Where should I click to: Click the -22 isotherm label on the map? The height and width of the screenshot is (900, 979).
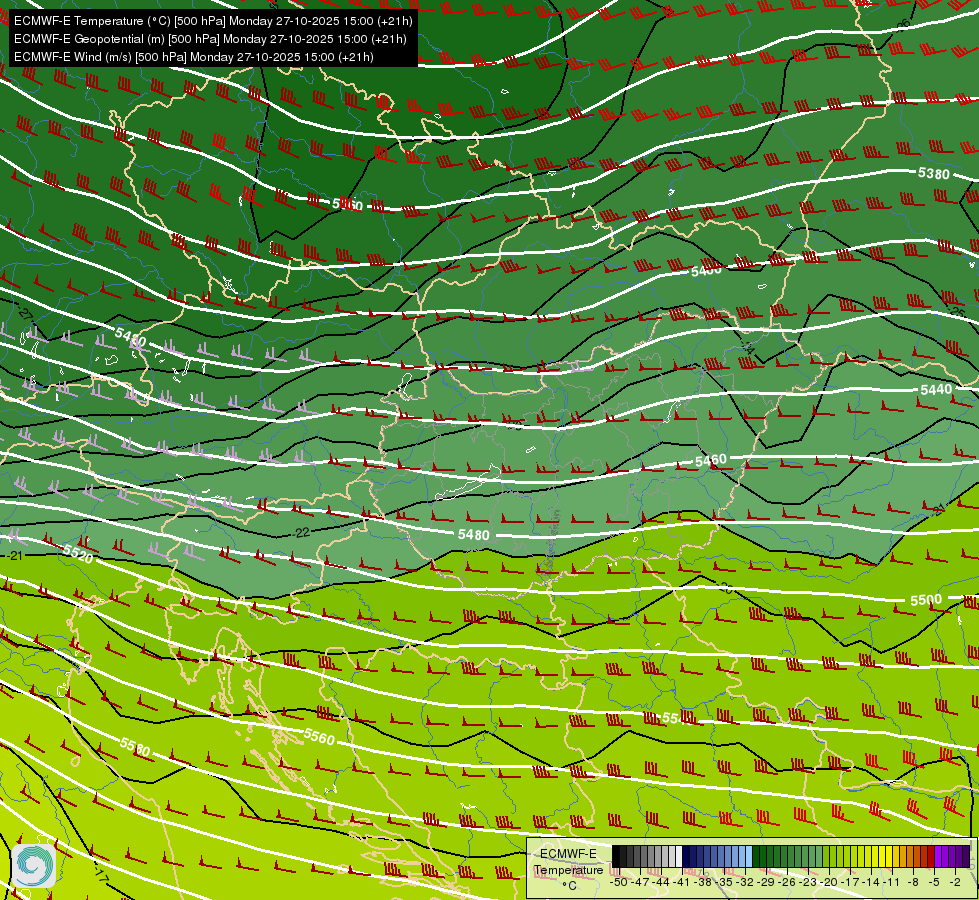coord(301,533)
